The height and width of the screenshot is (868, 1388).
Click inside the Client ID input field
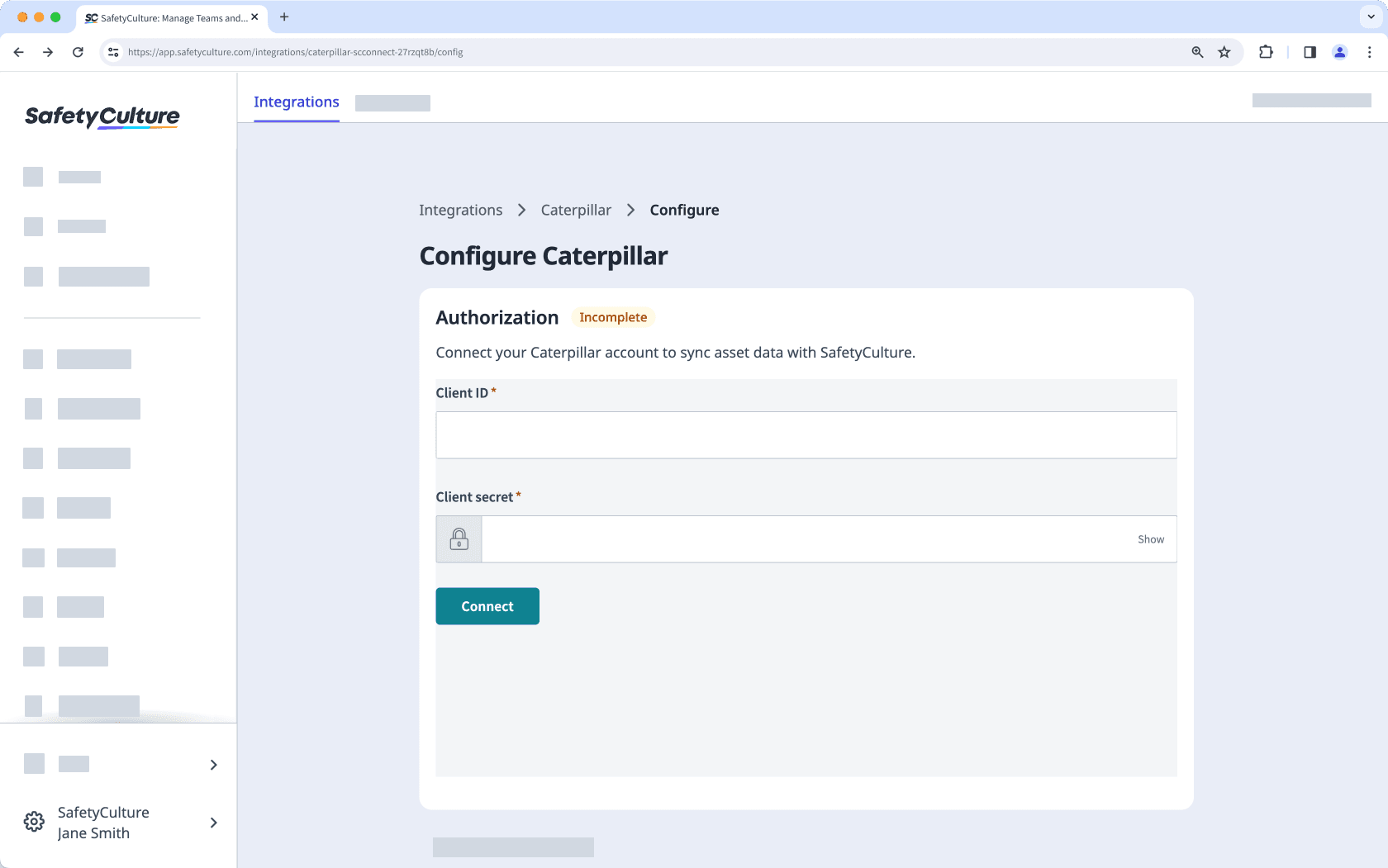coord(806,434)
